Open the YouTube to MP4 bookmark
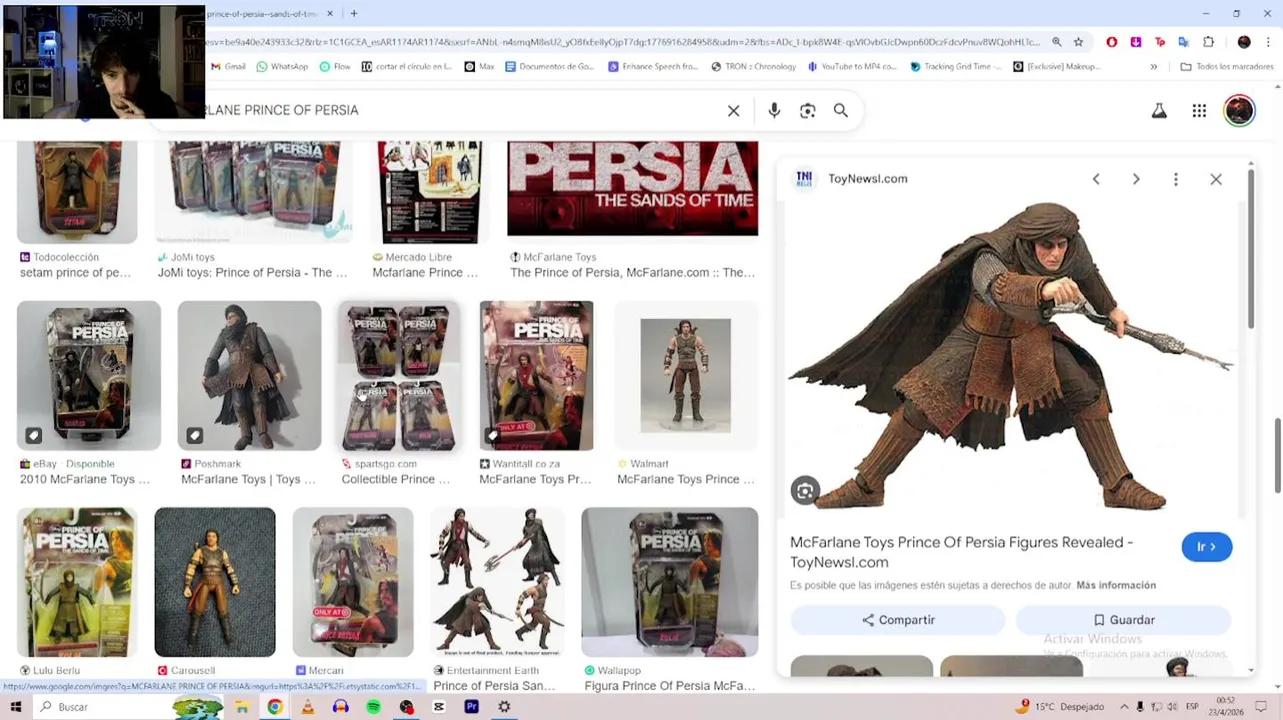This screenshot has height=720, width=1283. pyautogui.click(x=852, y=67)
